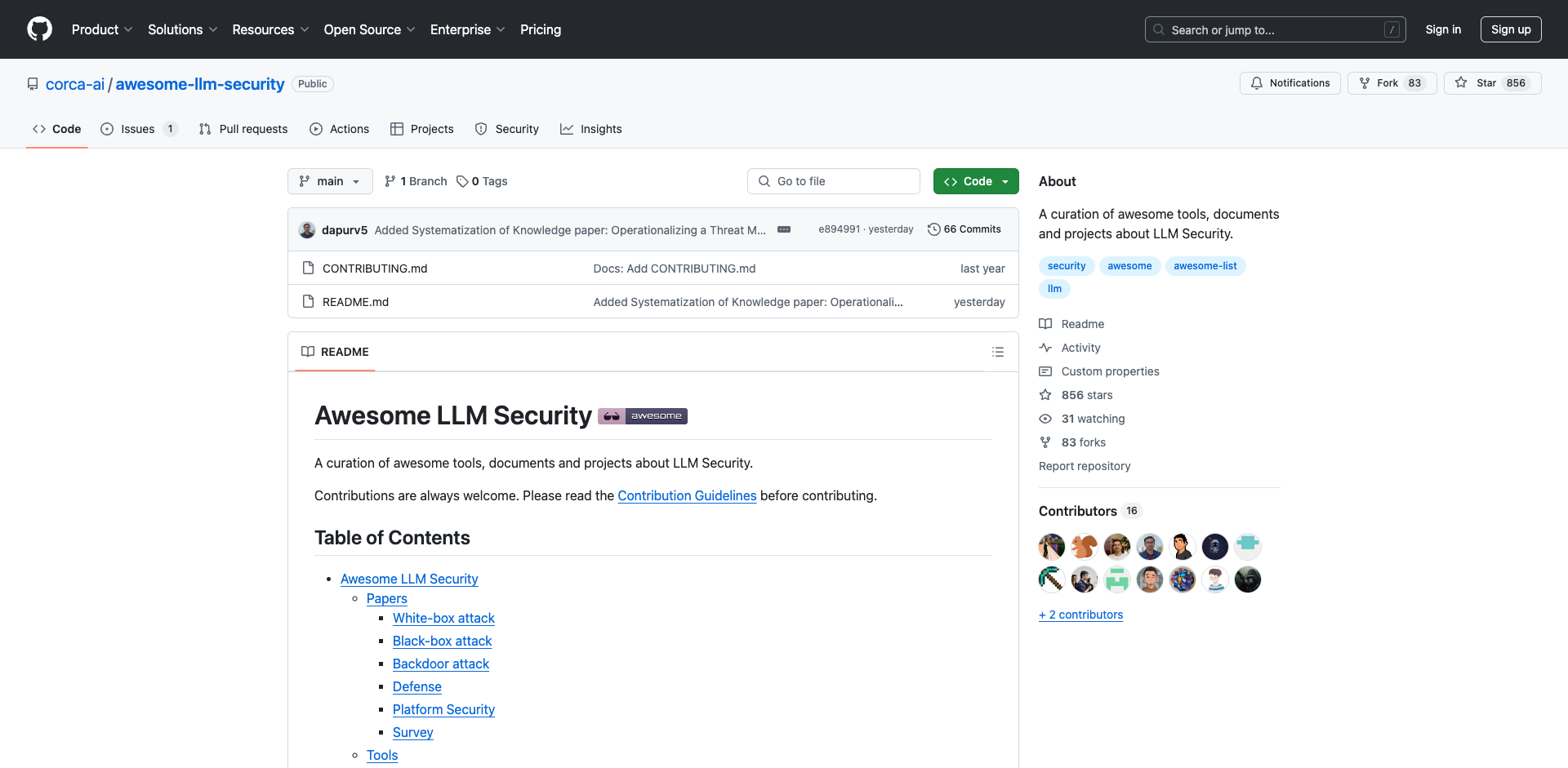Open the Product menu
The width and height of the screenshot is (1568, 768).
coord(101,29)
